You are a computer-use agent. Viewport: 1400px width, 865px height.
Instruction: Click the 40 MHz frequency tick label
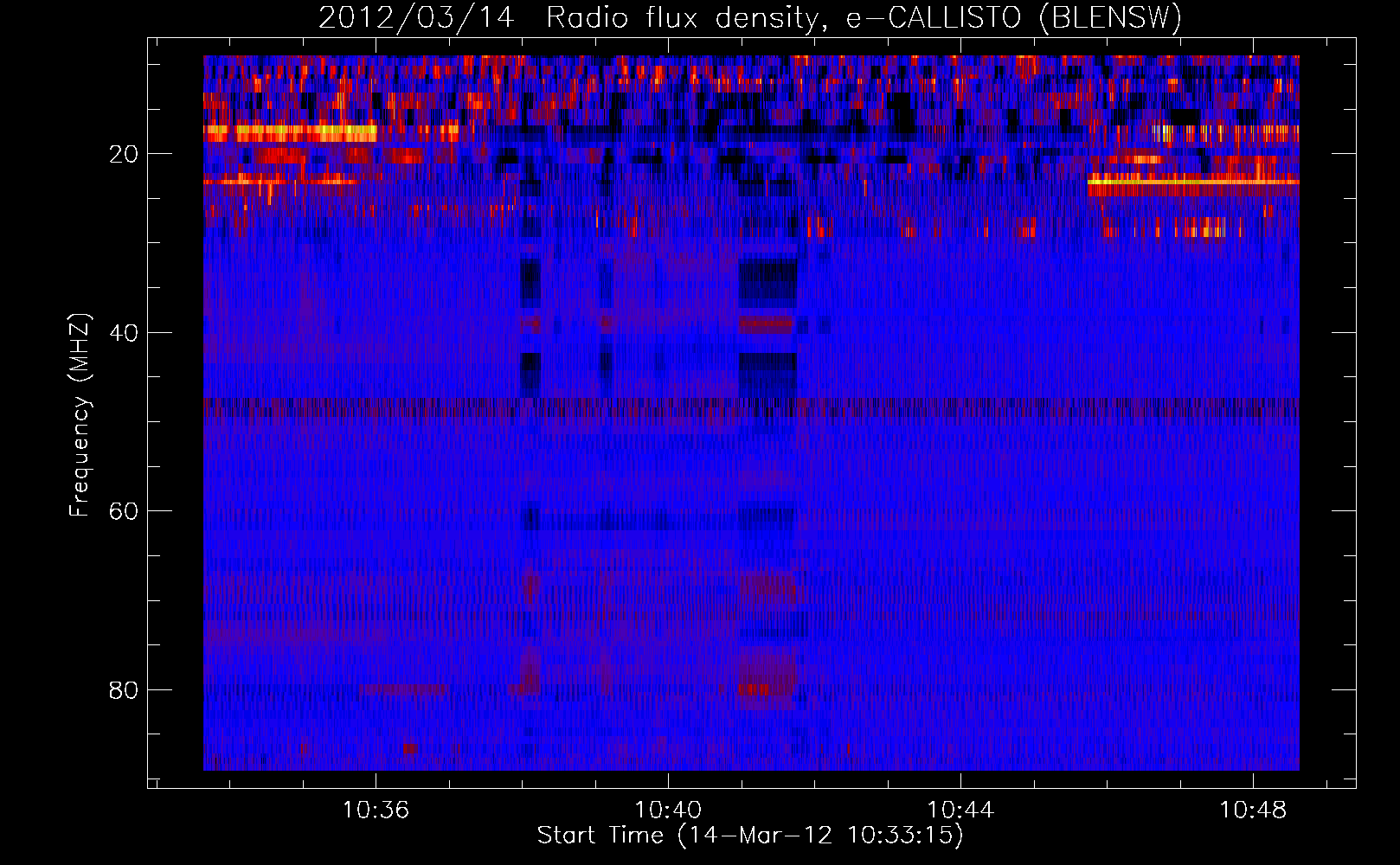[125, 332]
